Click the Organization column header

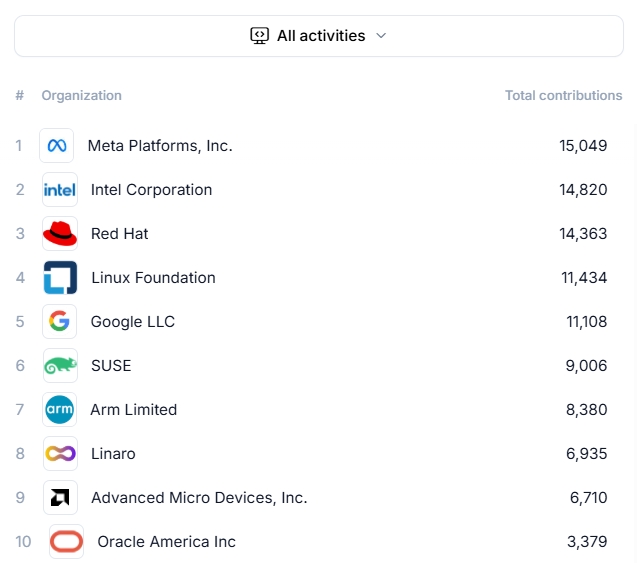(81, 96)
